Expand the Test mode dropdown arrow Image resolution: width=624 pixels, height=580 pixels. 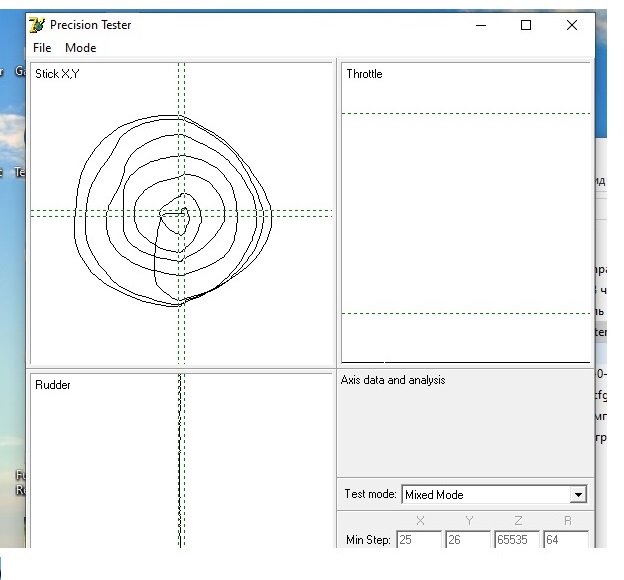[x=577, y=495]
